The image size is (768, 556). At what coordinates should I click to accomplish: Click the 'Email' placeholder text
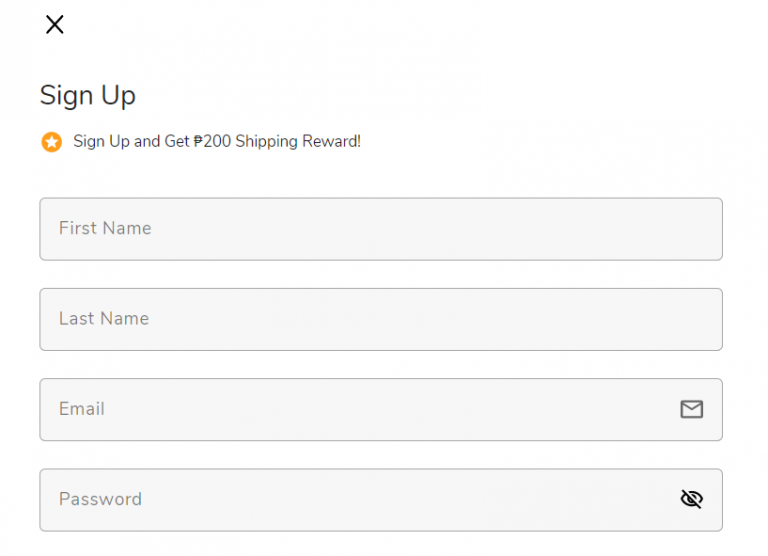pyautogui.click(x=82, y=409)
